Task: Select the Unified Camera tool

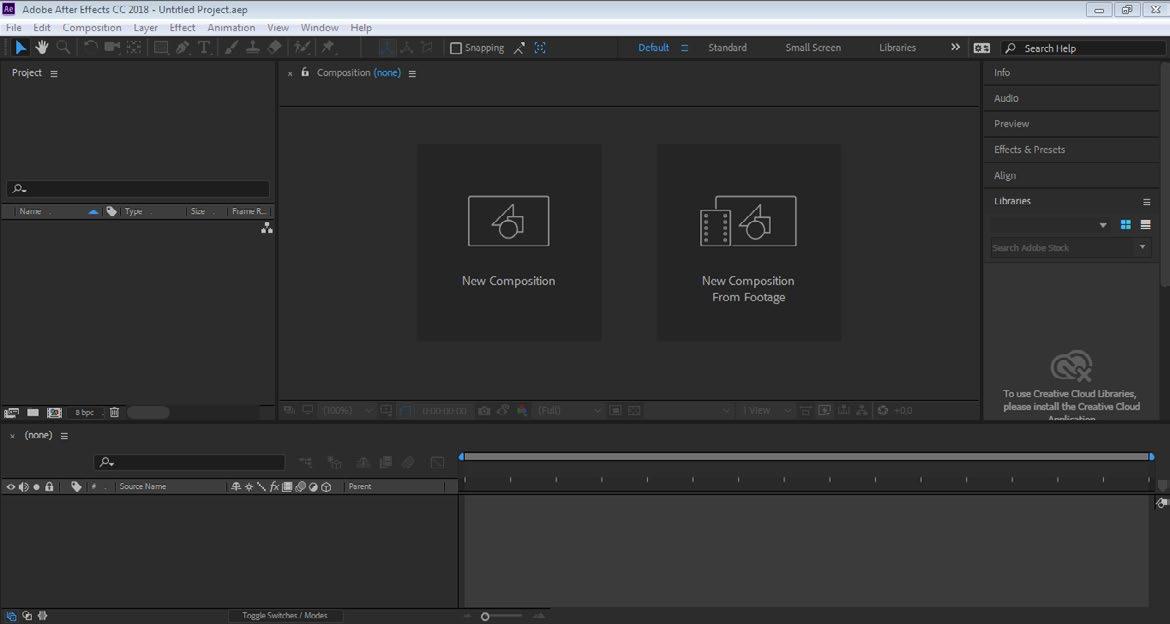Action: (112, 47)
